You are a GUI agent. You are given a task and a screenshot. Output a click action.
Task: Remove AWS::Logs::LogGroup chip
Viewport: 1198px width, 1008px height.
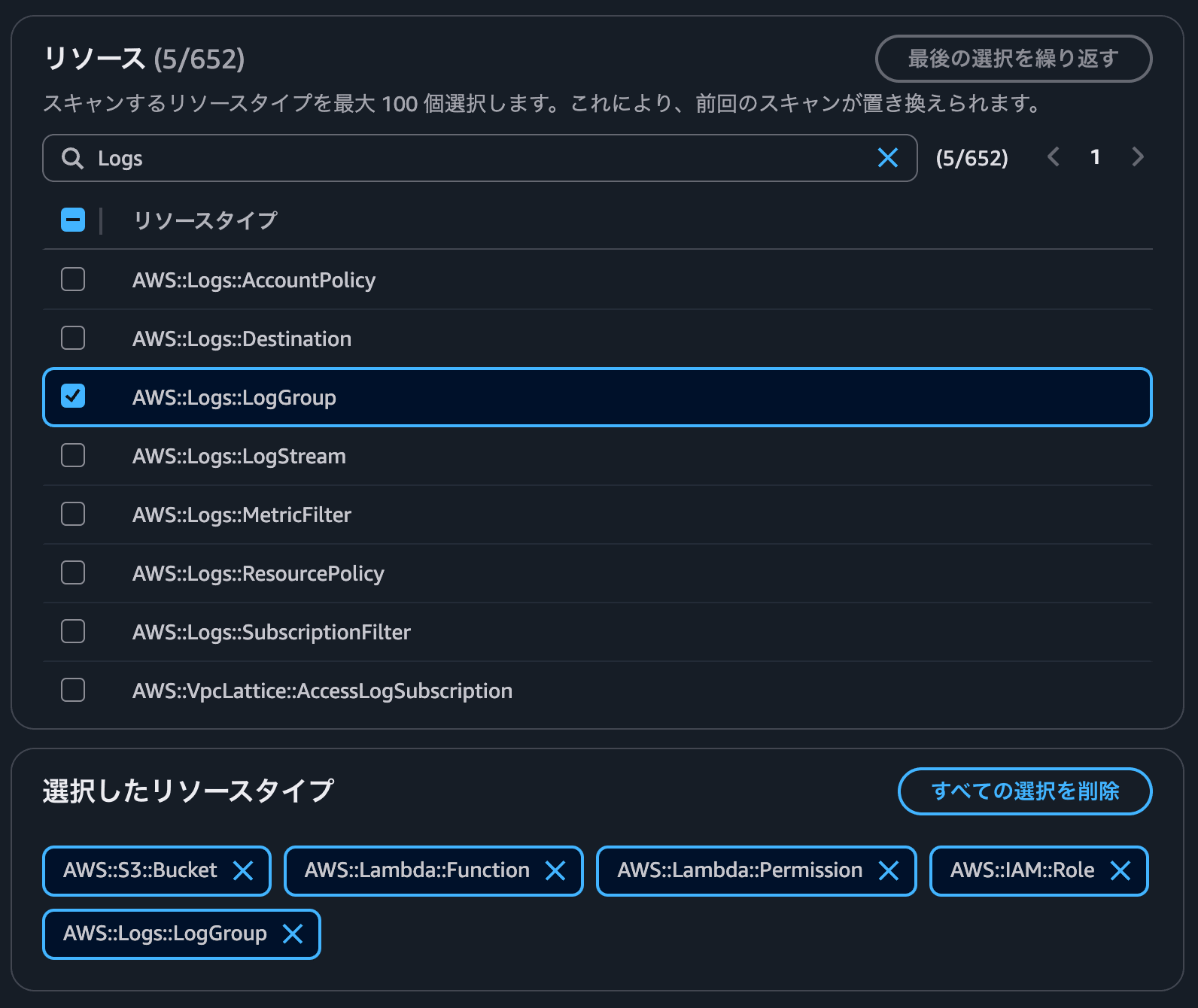293,934
